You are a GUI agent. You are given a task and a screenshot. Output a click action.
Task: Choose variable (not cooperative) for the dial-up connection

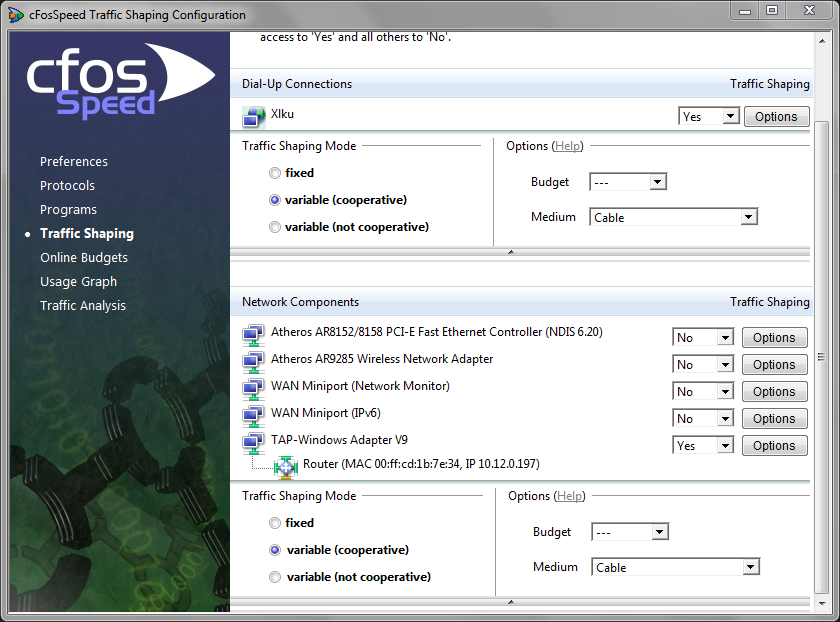[275, 226]
